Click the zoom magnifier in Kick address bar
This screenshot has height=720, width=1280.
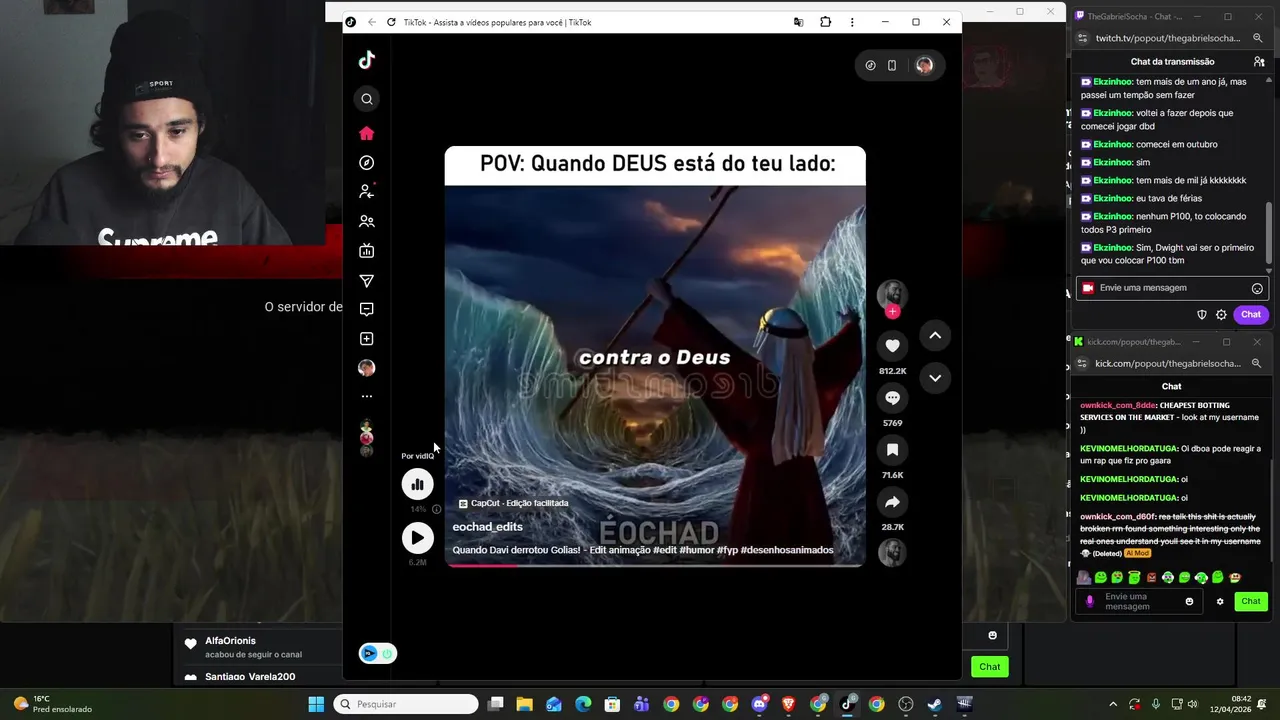(1257, 364)
